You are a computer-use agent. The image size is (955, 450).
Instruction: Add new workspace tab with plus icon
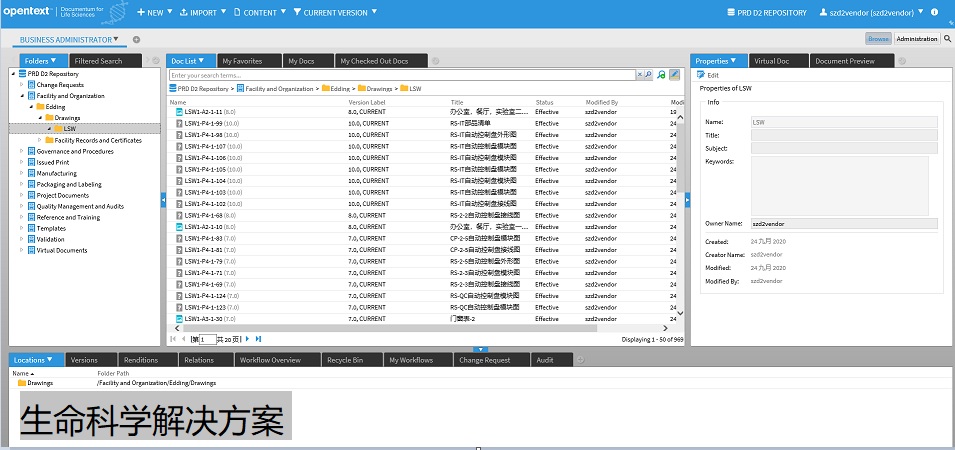point(136,40)
